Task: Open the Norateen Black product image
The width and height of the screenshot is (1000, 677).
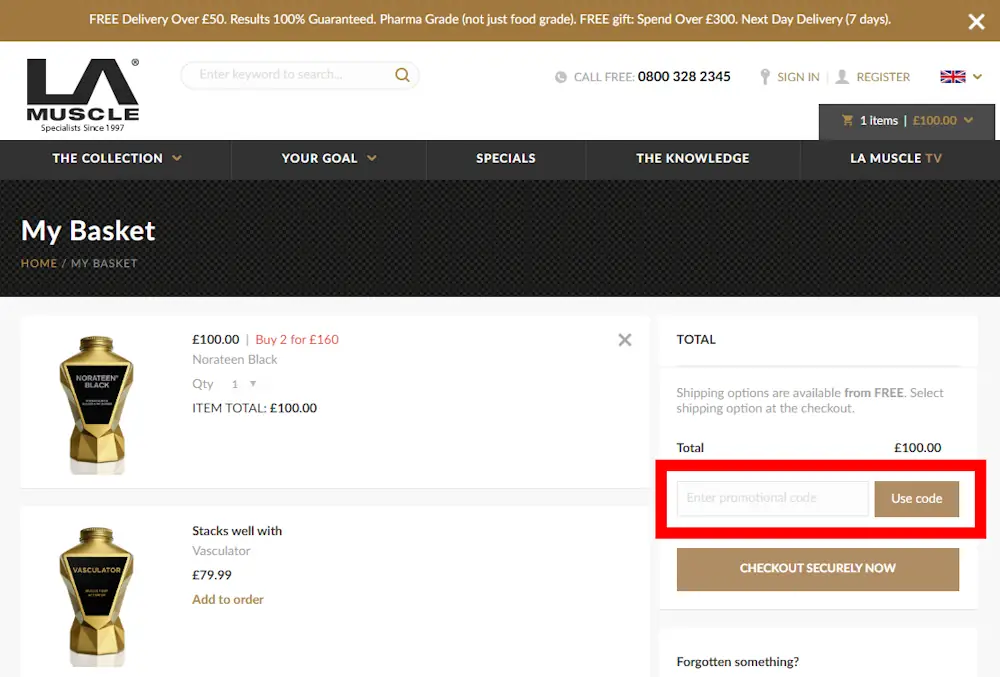Action: pos(96,405)
